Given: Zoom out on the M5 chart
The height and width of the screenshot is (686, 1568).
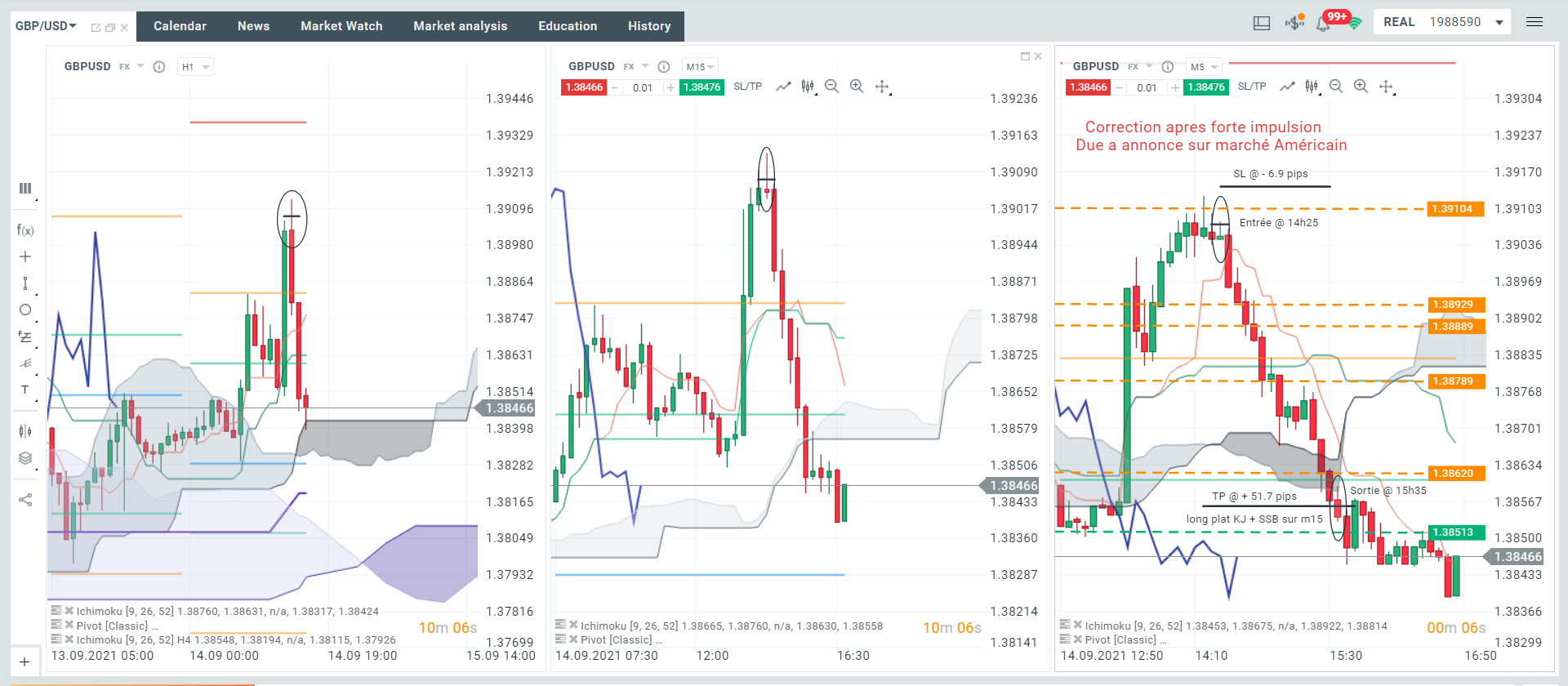Looking at the screenshot, I should pos(1336,87).
